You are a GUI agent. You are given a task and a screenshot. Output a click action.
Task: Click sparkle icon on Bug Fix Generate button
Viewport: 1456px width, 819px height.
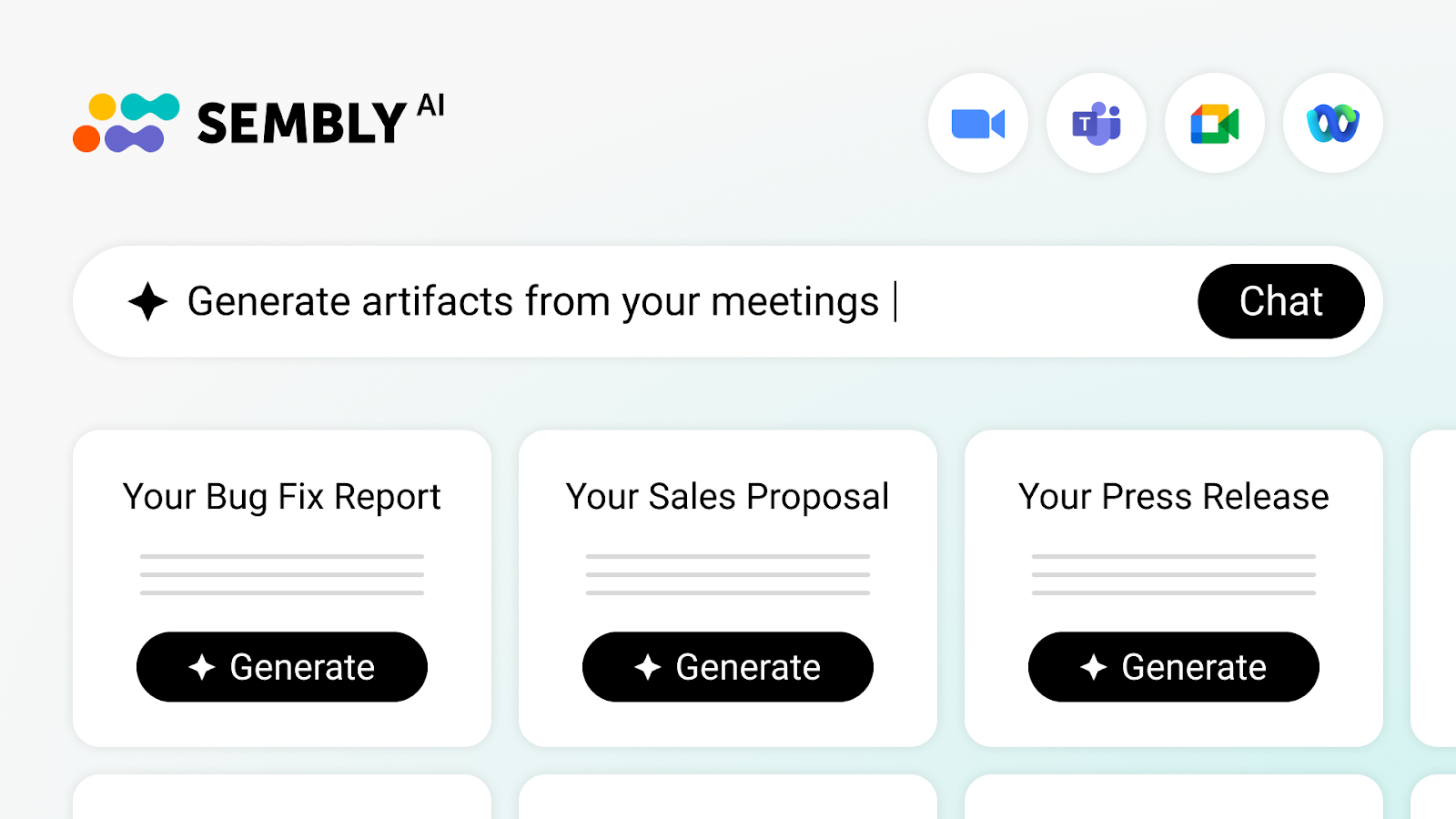point(202,667)
